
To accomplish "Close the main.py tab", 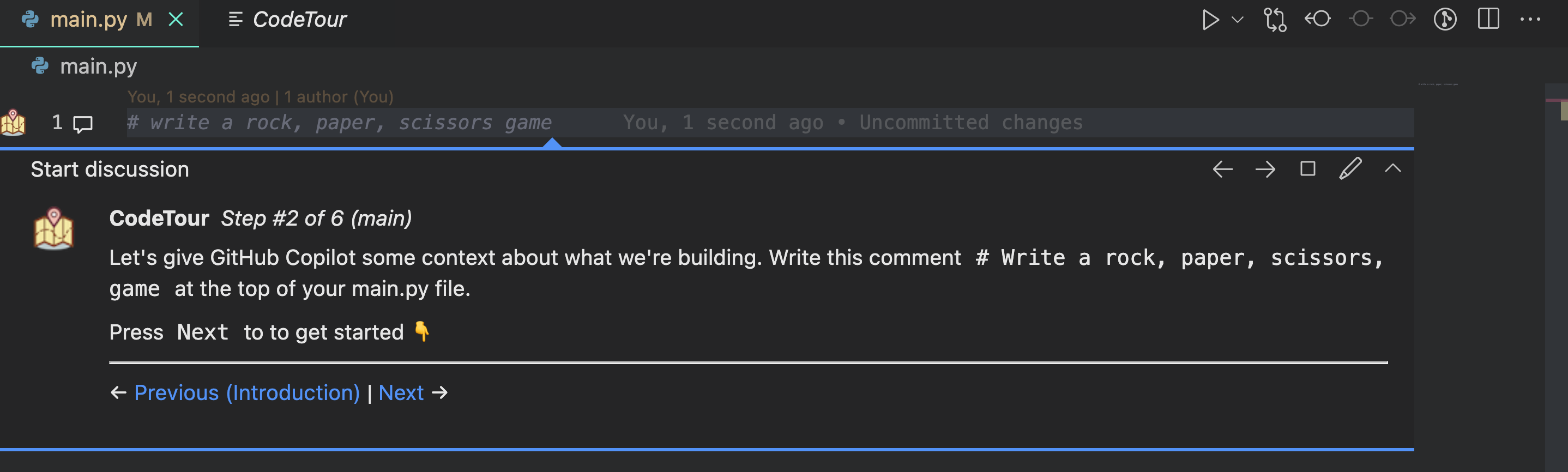I will [x=176, y=20].
